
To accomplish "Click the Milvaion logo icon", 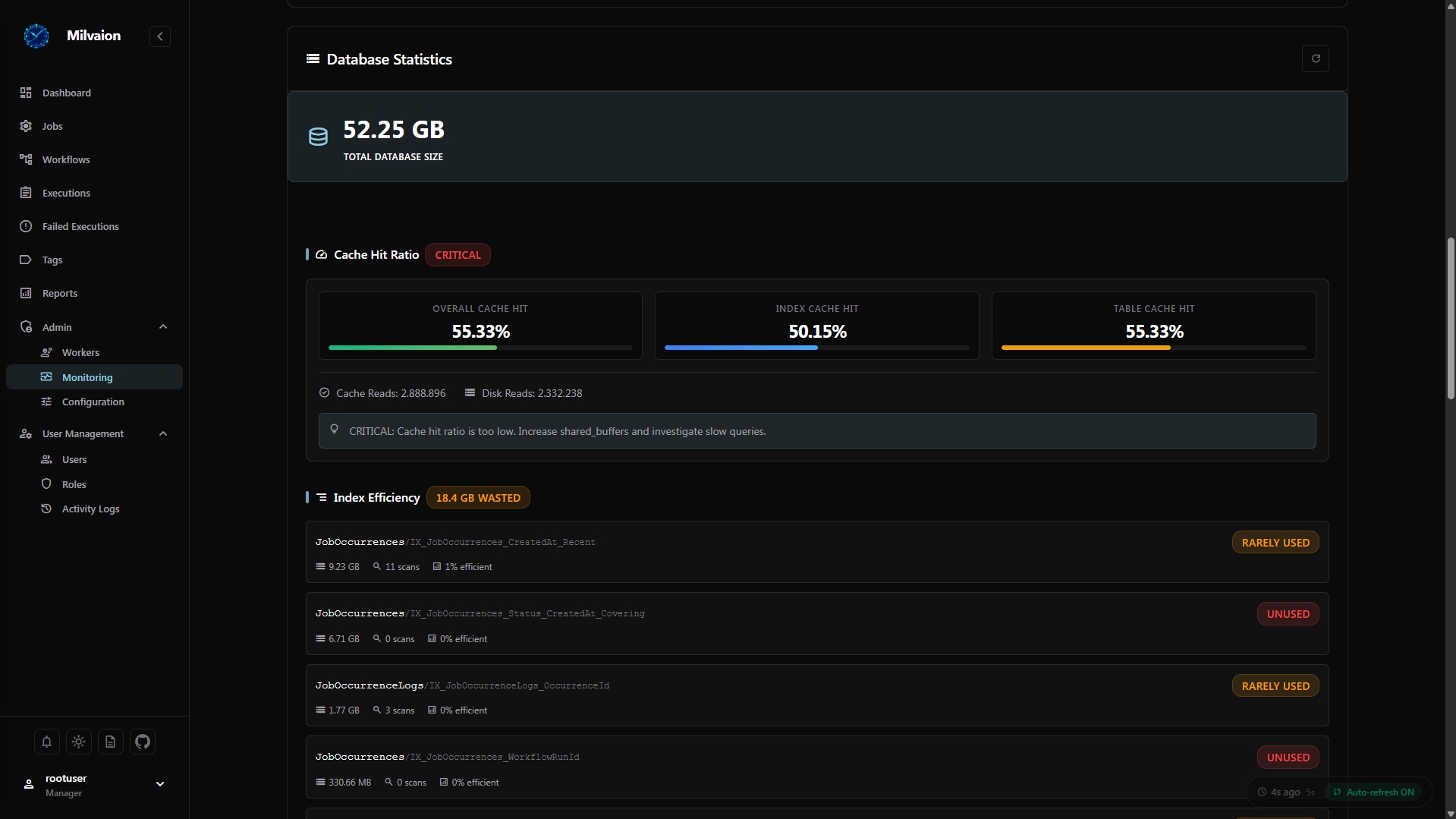I will pyautogui.click(x=36, y=36).
